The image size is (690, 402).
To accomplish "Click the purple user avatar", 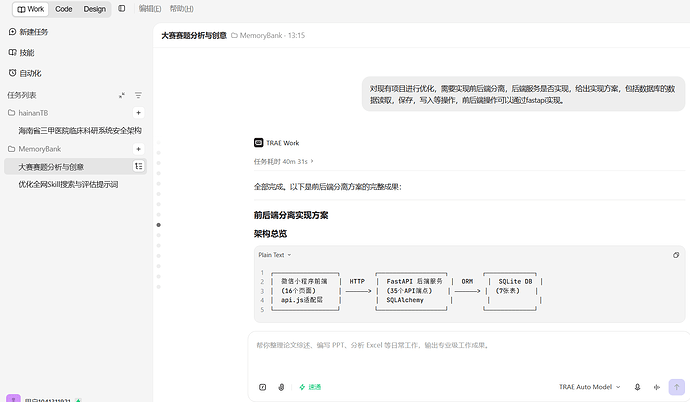I will [13, 398].
